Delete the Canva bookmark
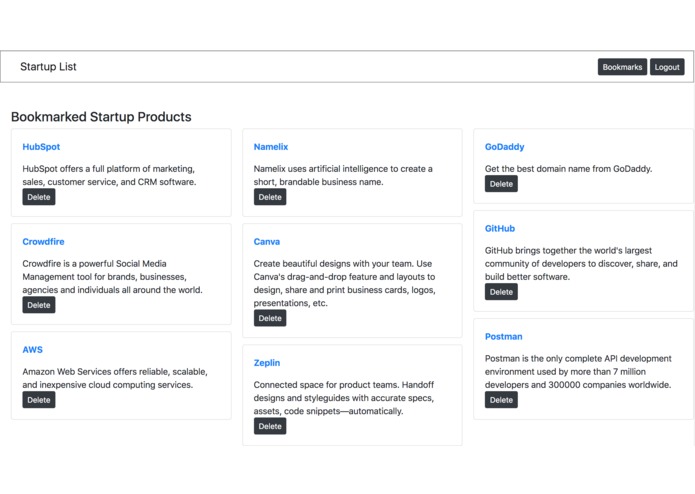Screen dimensions: 695x494 pyautogui.click(x=270, y=319)
